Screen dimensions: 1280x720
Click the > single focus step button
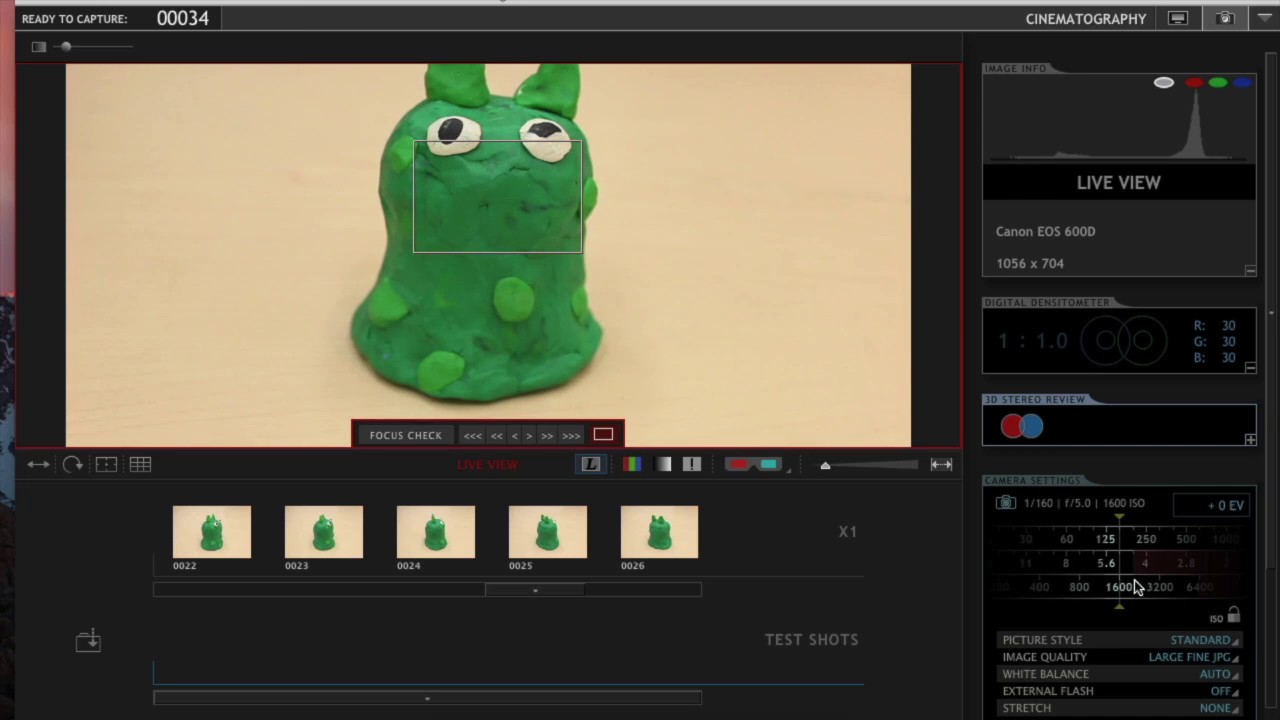(530, 435)
